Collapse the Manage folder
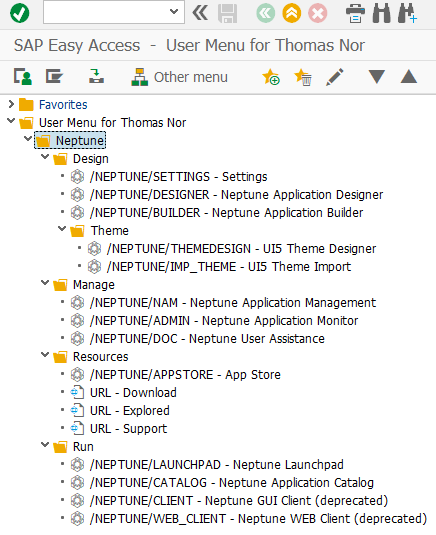Screen dimensions: 436x535 click(x=45, y=283)
